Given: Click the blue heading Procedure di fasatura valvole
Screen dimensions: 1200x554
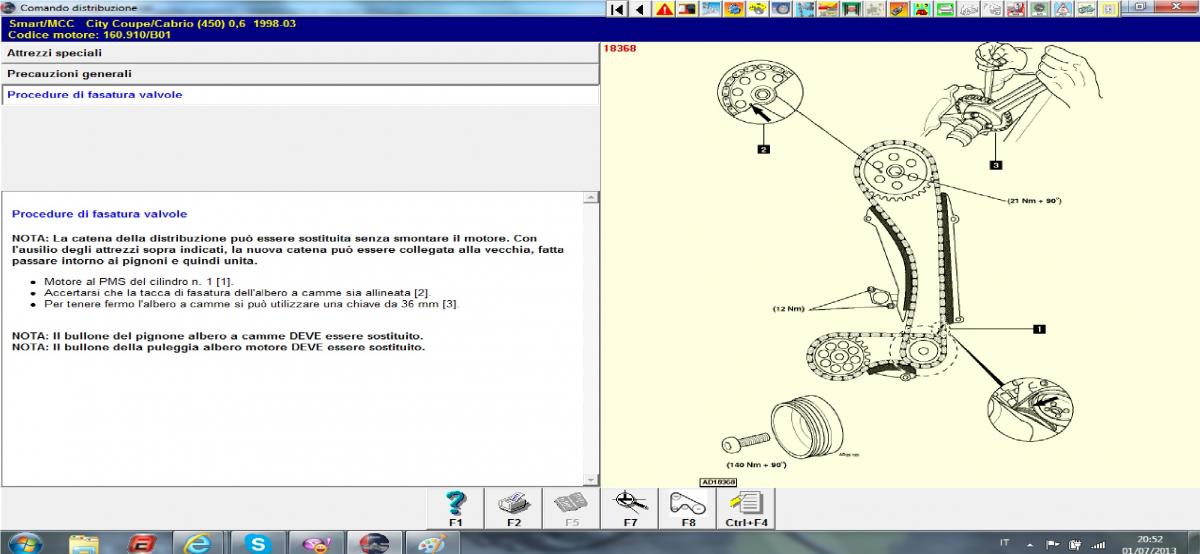Looking at the screenshot, I should coord(99,214).
